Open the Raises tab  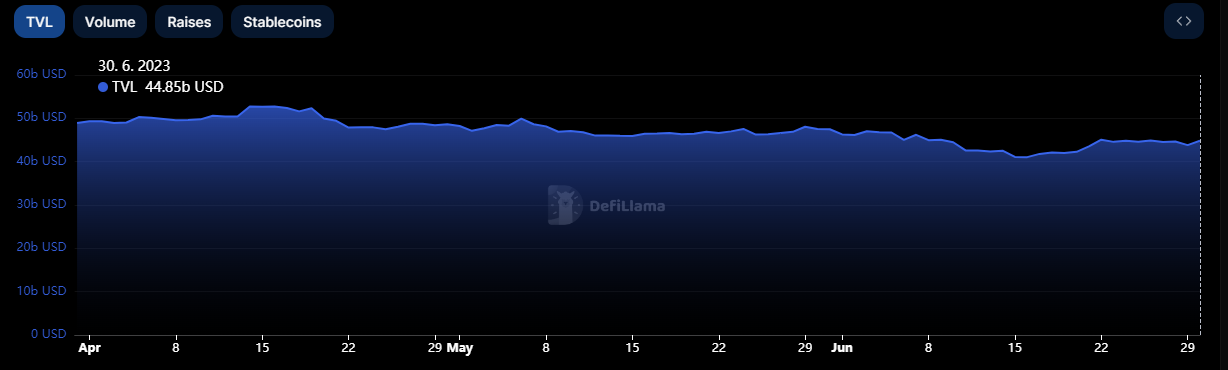(x=189, y=21)
